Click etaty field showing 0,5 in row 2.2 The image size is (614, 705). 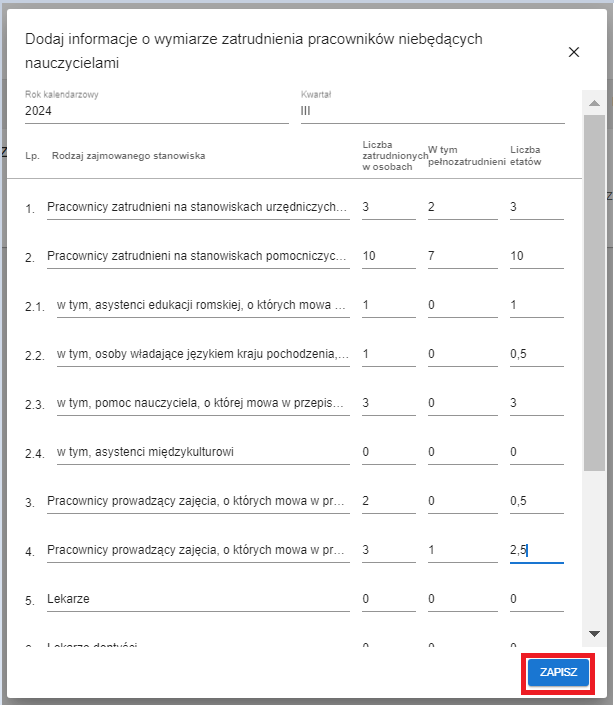[x=536, y=355]
